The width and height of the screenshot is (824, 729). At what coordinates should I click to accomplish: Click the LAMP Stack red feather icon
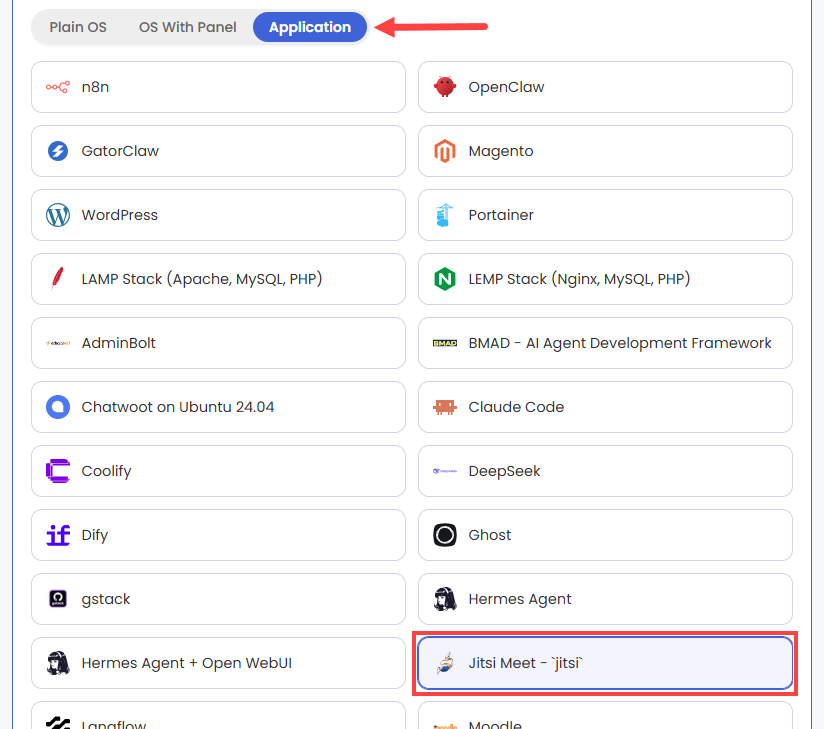pos(58,279)
